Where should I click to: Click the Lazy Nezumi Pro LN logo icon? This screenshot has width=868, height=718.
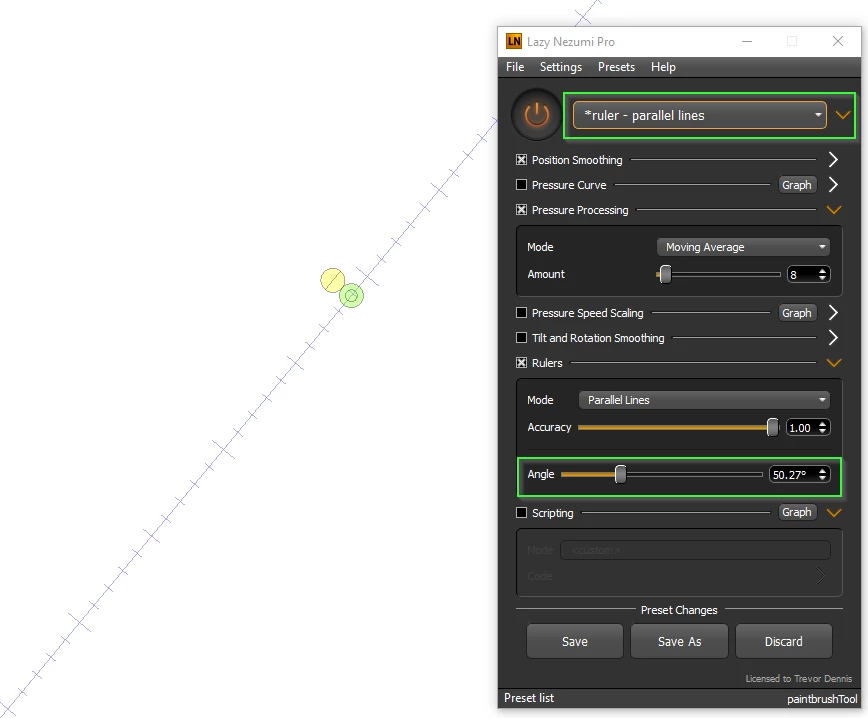coord(514,42)
